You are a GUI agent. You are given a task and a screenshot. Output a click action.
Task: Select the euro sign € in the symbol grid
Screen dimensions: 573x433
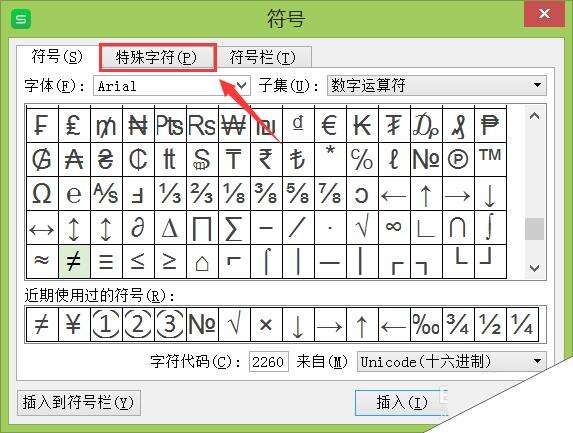click(330, 125)
